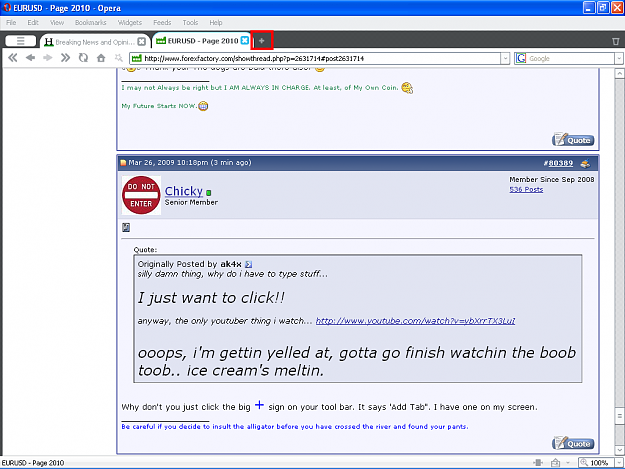Click the forexfactory site icon in address bar
The image size is (625, 469).
point(137,59)
